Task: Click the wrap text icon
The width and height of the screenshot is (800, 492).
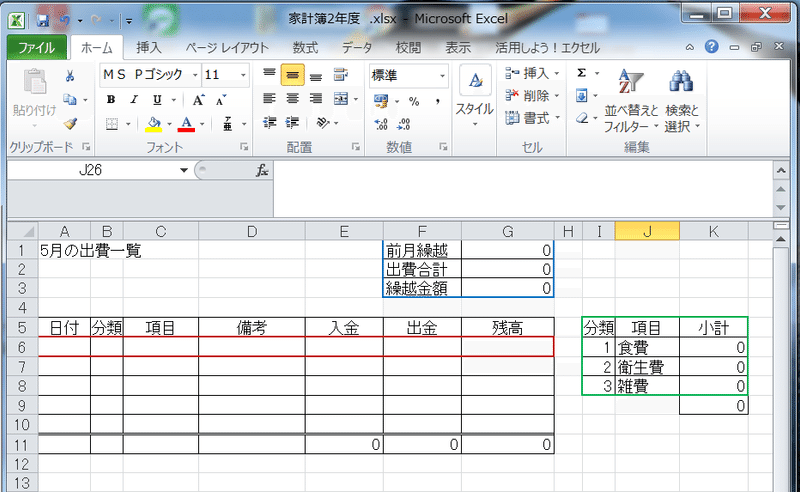Action: pyautogui.click(x=340, y=75)
